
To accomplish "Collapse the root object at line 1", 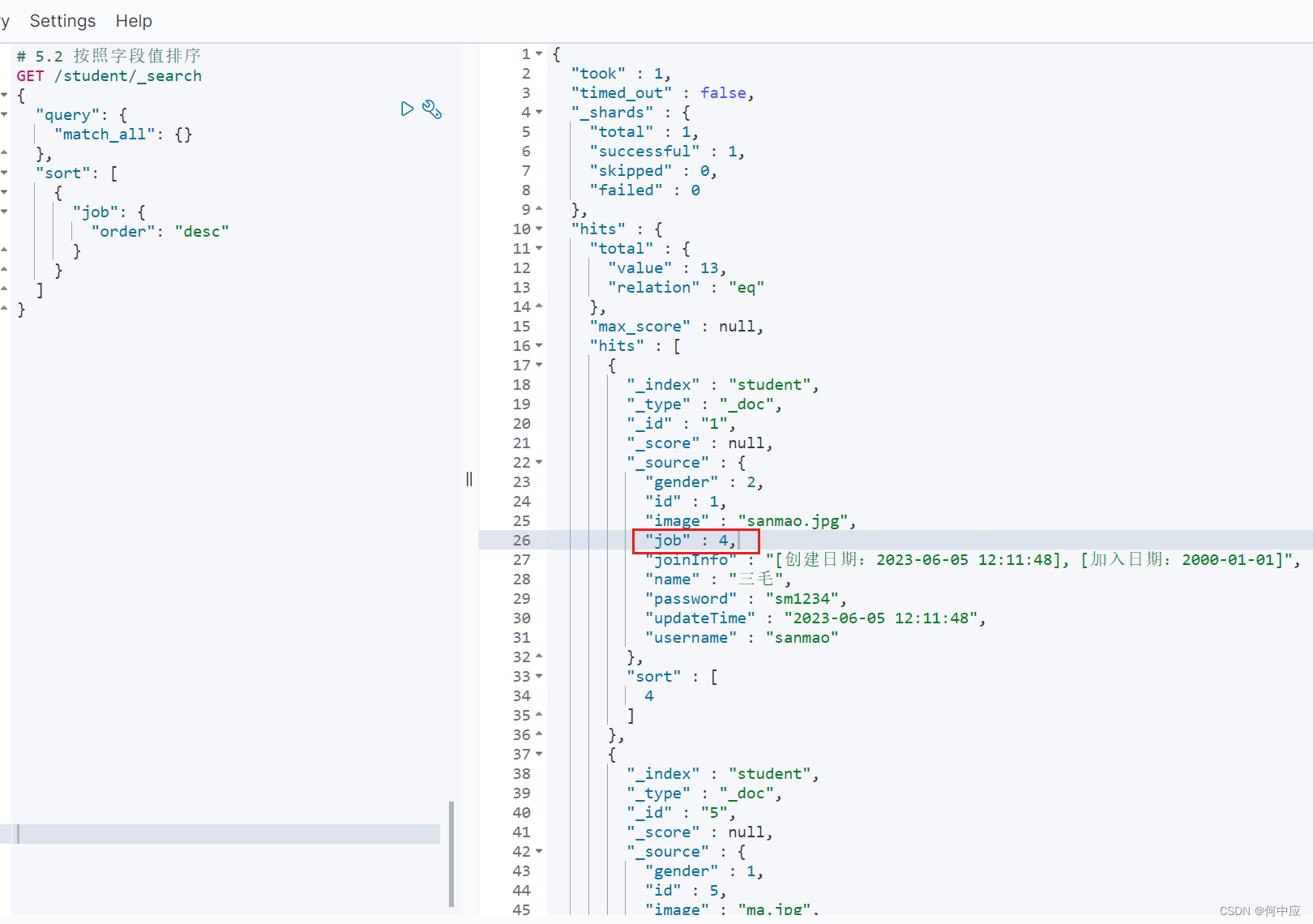I will coord(539,54).
